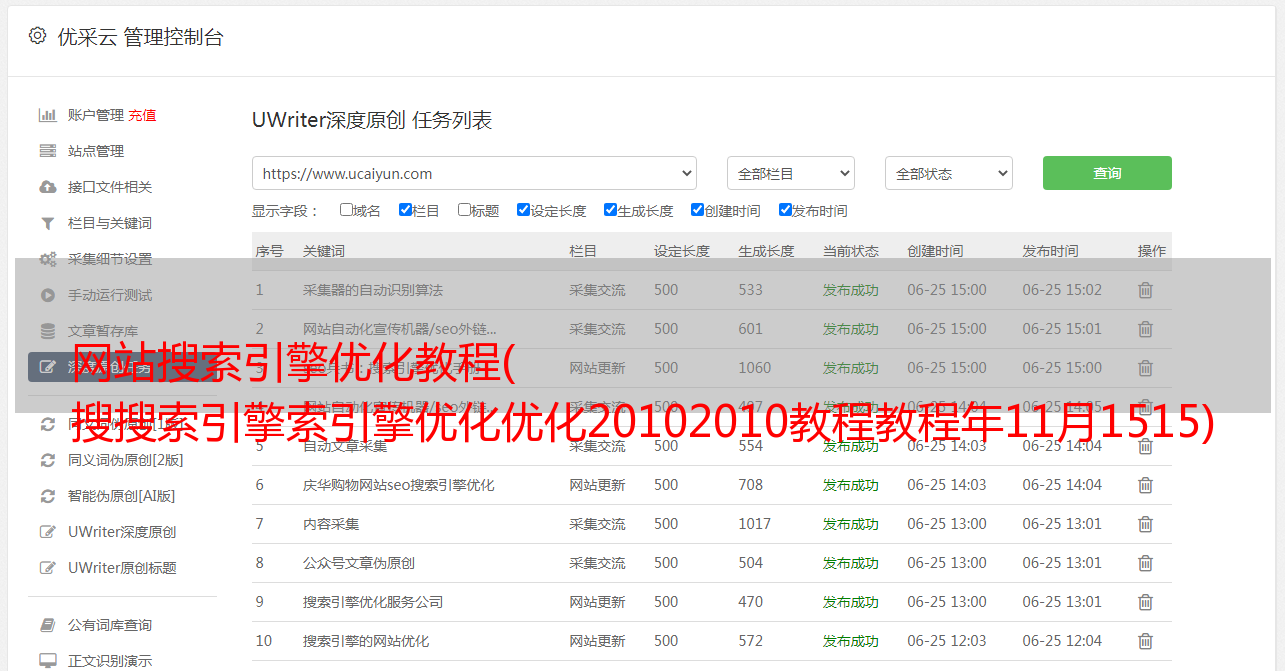
Task: Click the cloud upload icon for 接口文件相关
Action: [47, 187]
